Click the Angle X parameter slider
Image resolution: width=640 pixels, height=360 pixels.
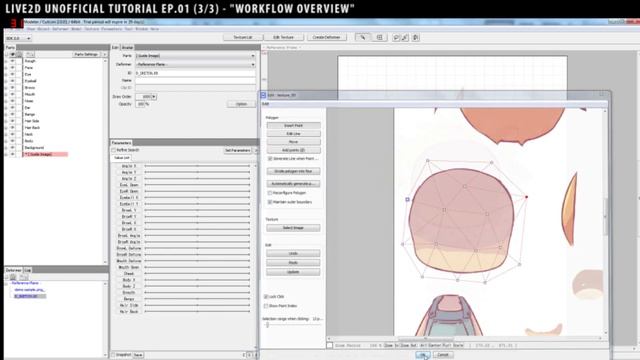coord(198,166)
